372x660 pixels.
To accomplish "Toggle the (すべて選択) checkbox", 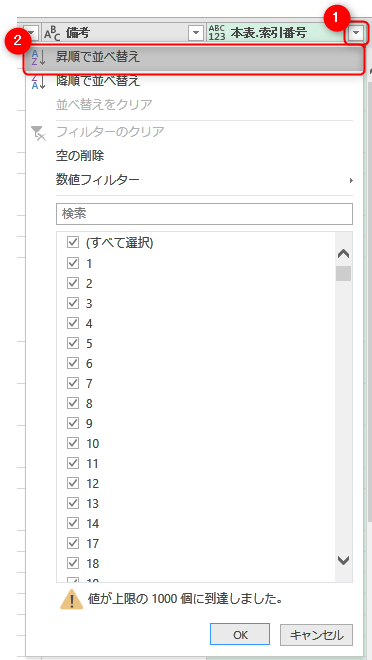I will pos(73,242).
